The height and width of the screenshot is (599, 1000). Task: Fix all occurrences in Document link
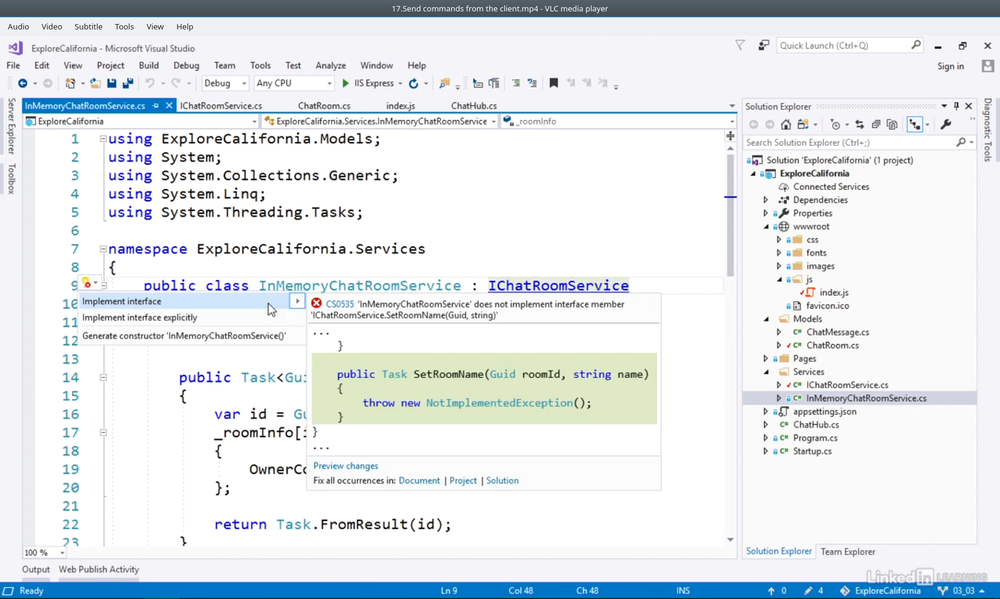[419, 481]
